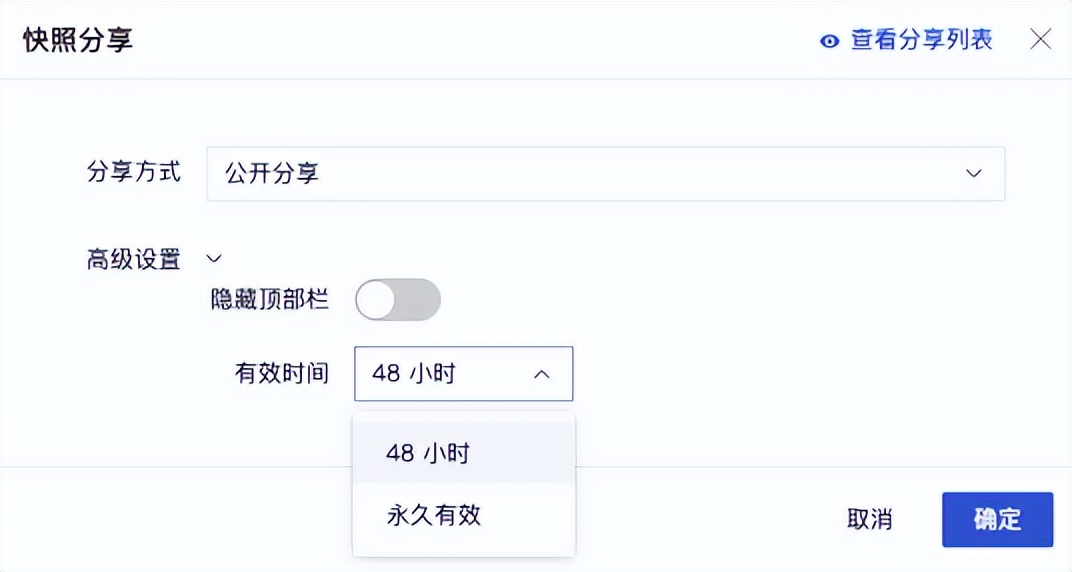Viewport: 1072px width, 572px height.
Task: Collapse 高级设置 using its chevron
Action: (x=214, y=258)
